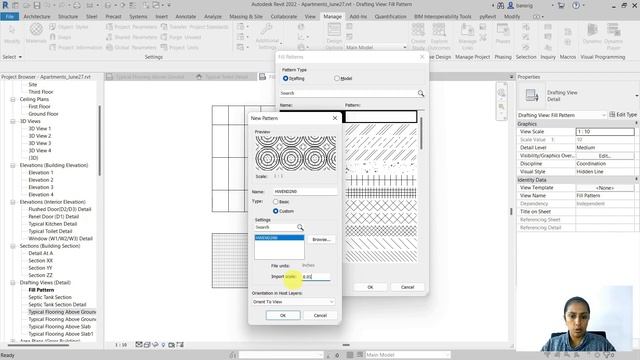Screen dimensions: 640x360
Task: Click Cancel in Fill Patterns dialog
Action: [407, 287]
